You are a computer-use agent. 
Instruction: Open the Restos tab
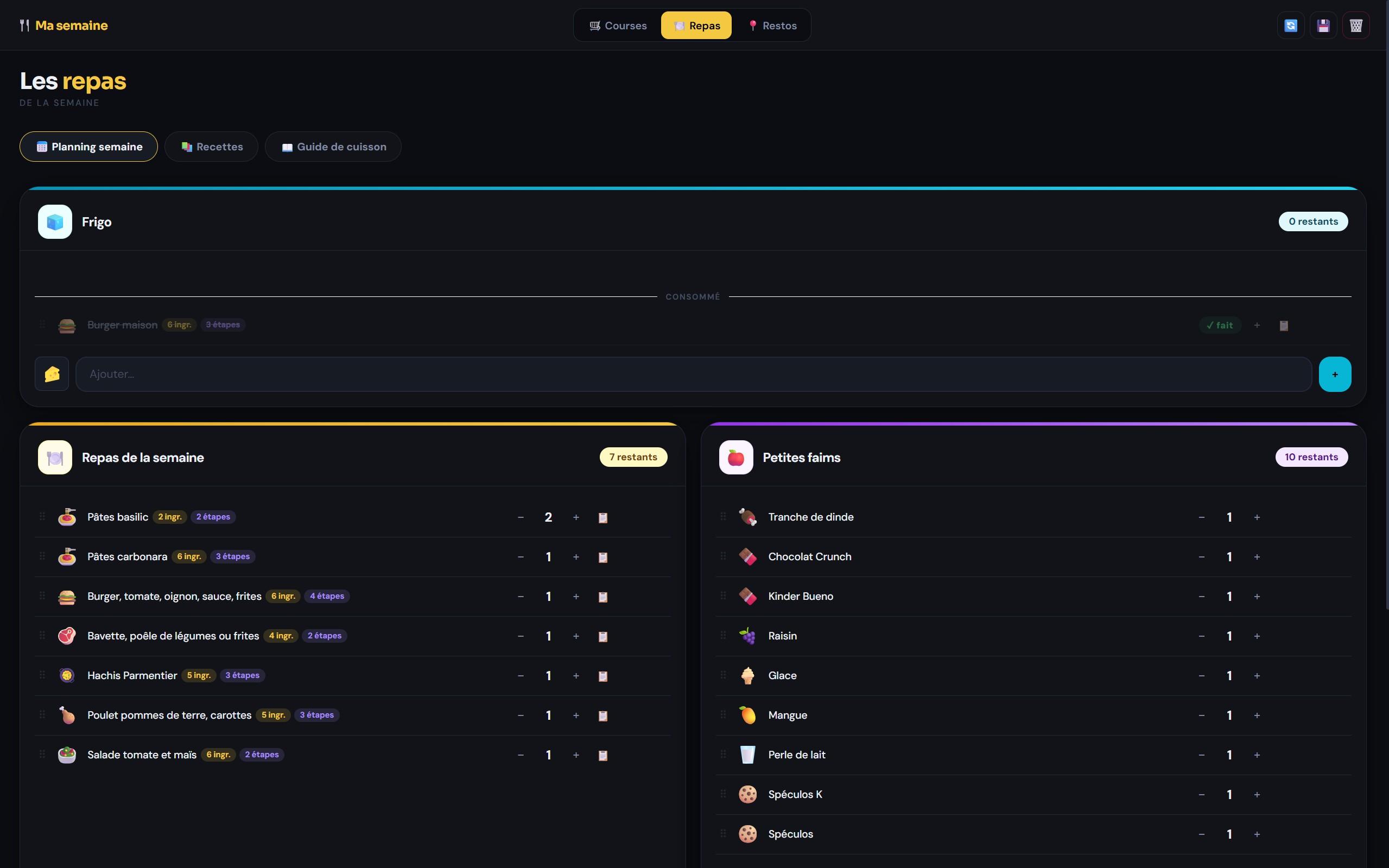click(x=772, y=26)
